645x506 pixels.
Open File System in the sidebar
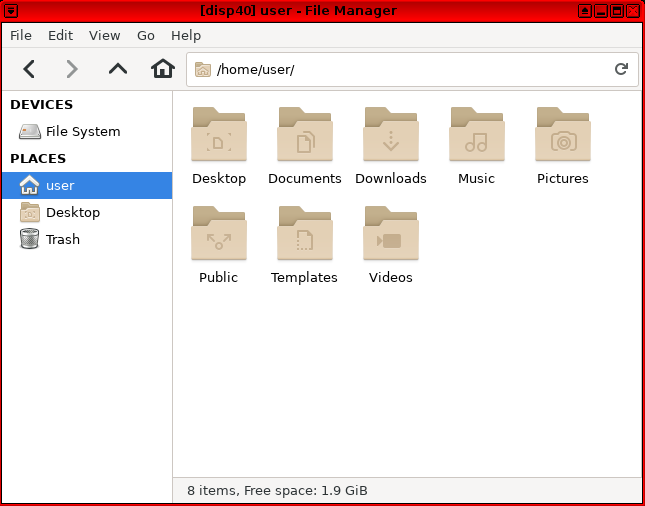pyautogui.click(x=82, y=131)
